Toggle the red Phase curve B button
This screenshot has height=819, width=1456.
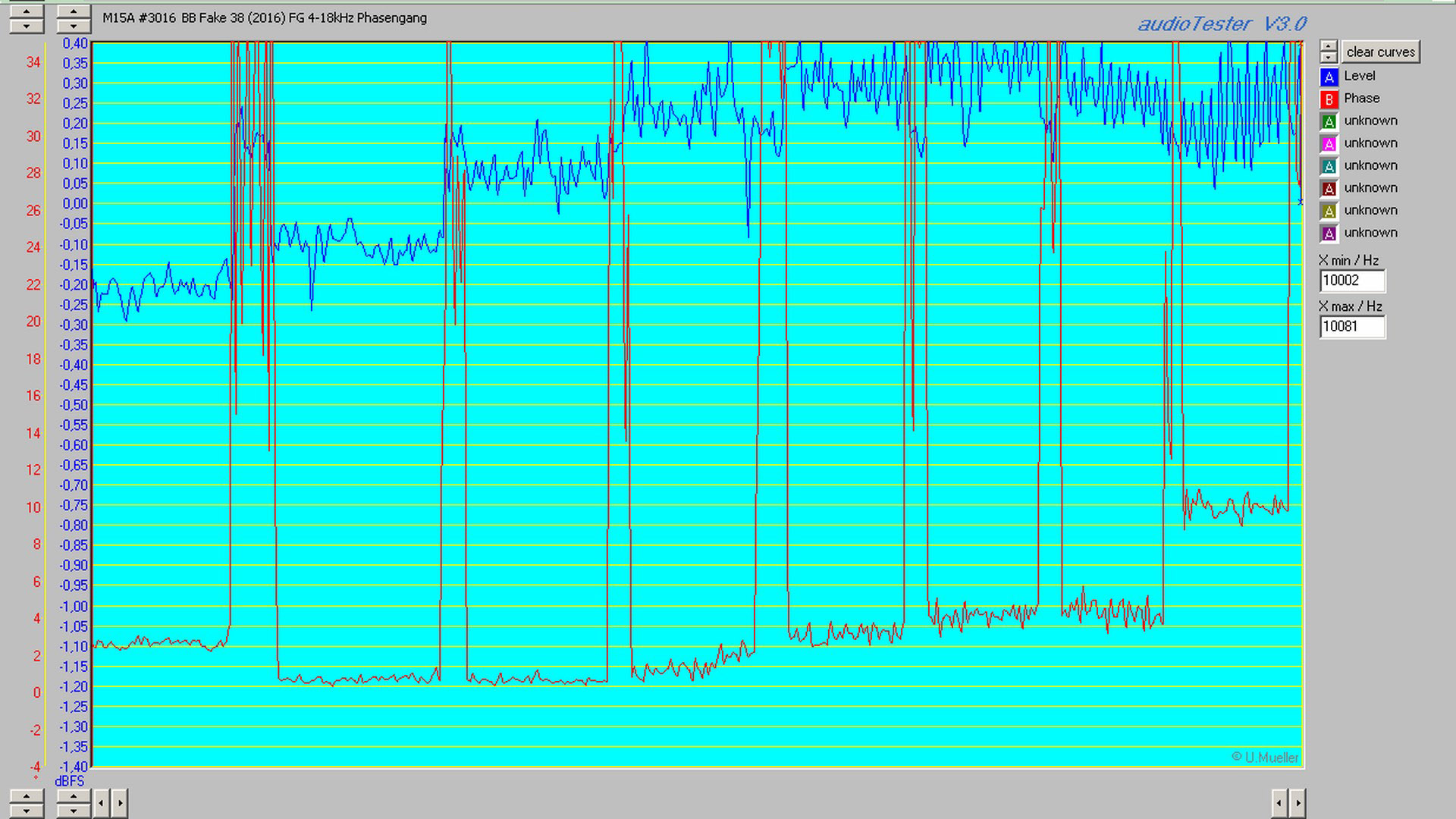coord(1329,99)
